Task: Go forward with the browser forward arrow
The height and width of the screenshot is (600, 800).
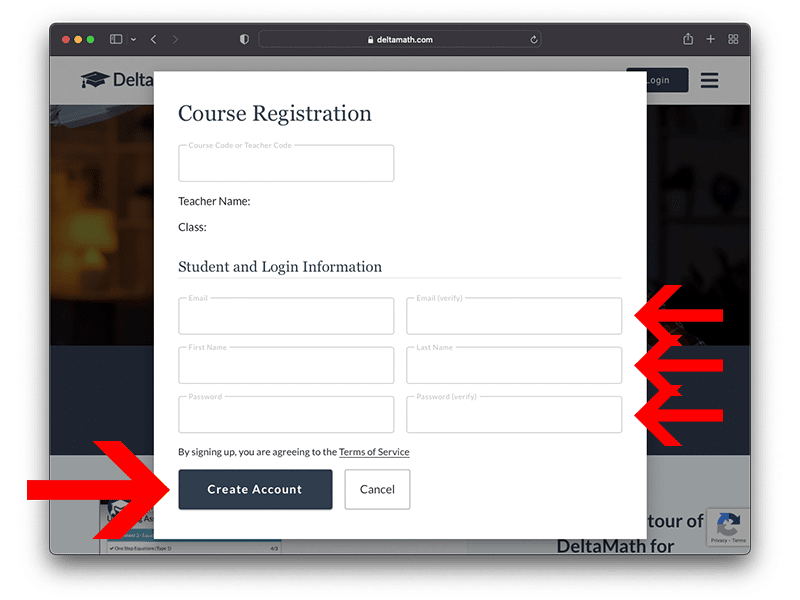Action: 175,39
